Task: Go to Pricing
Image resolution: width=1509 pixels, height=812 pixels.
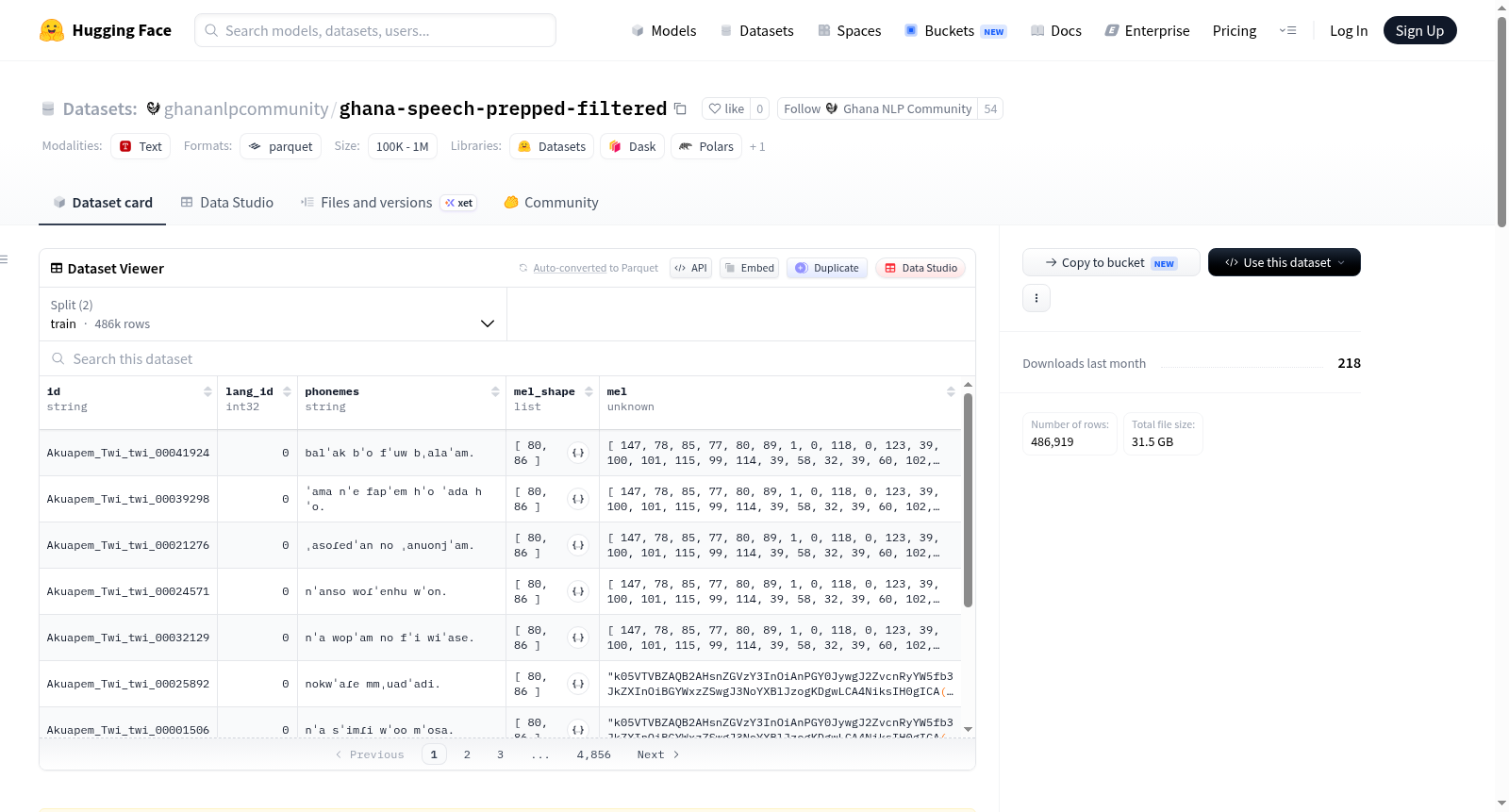Action: 1234,30
